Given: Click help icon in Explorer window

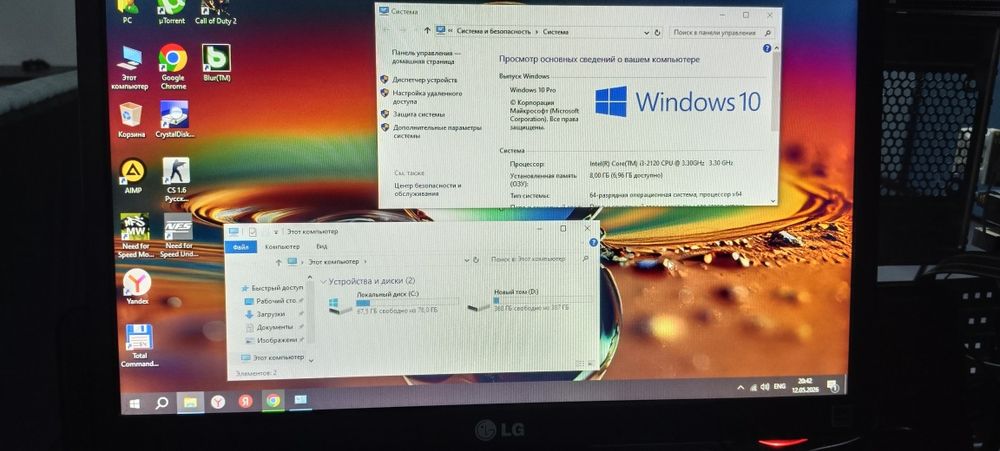Looking at the screenshot, I should tap(593, 242).
